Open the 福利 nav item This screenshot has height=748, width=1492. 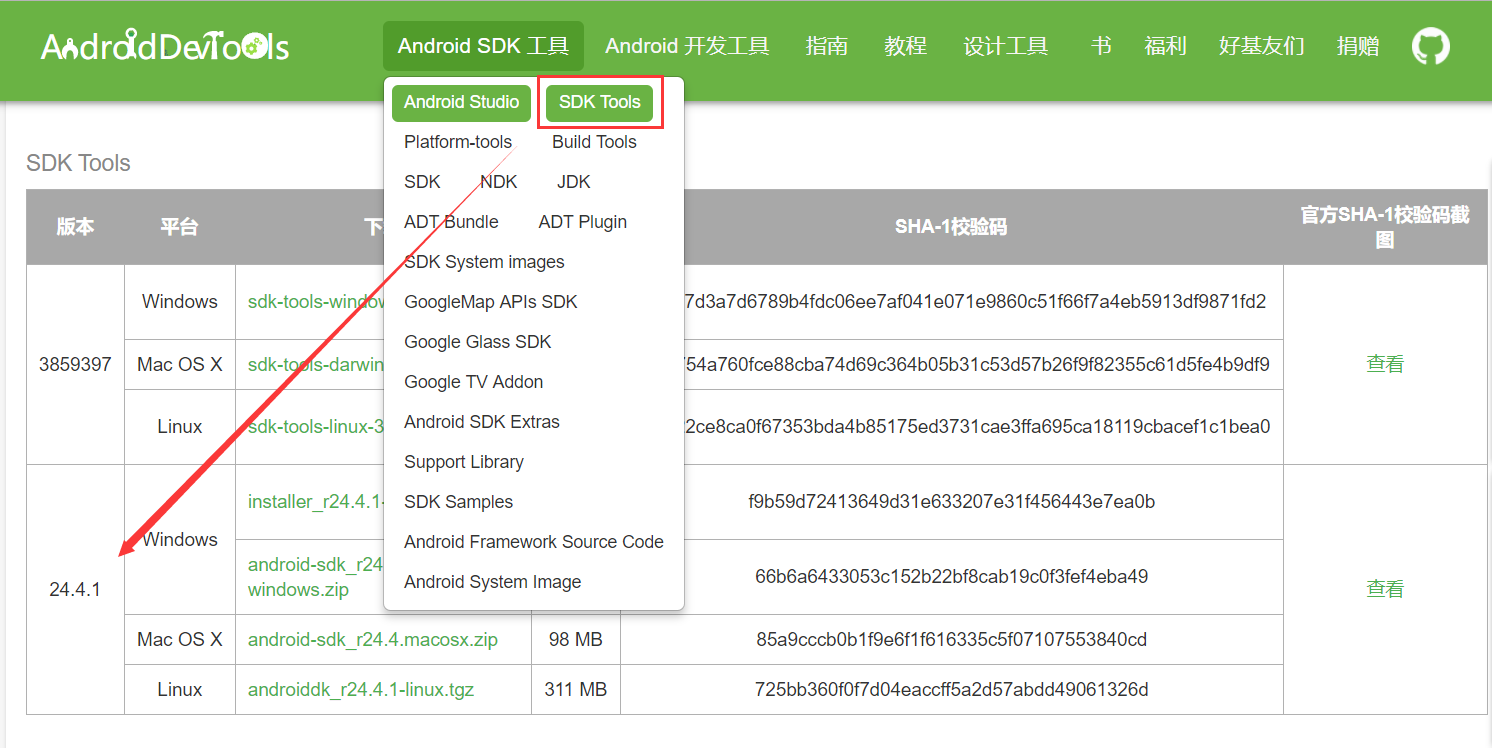coord(1165,46)
